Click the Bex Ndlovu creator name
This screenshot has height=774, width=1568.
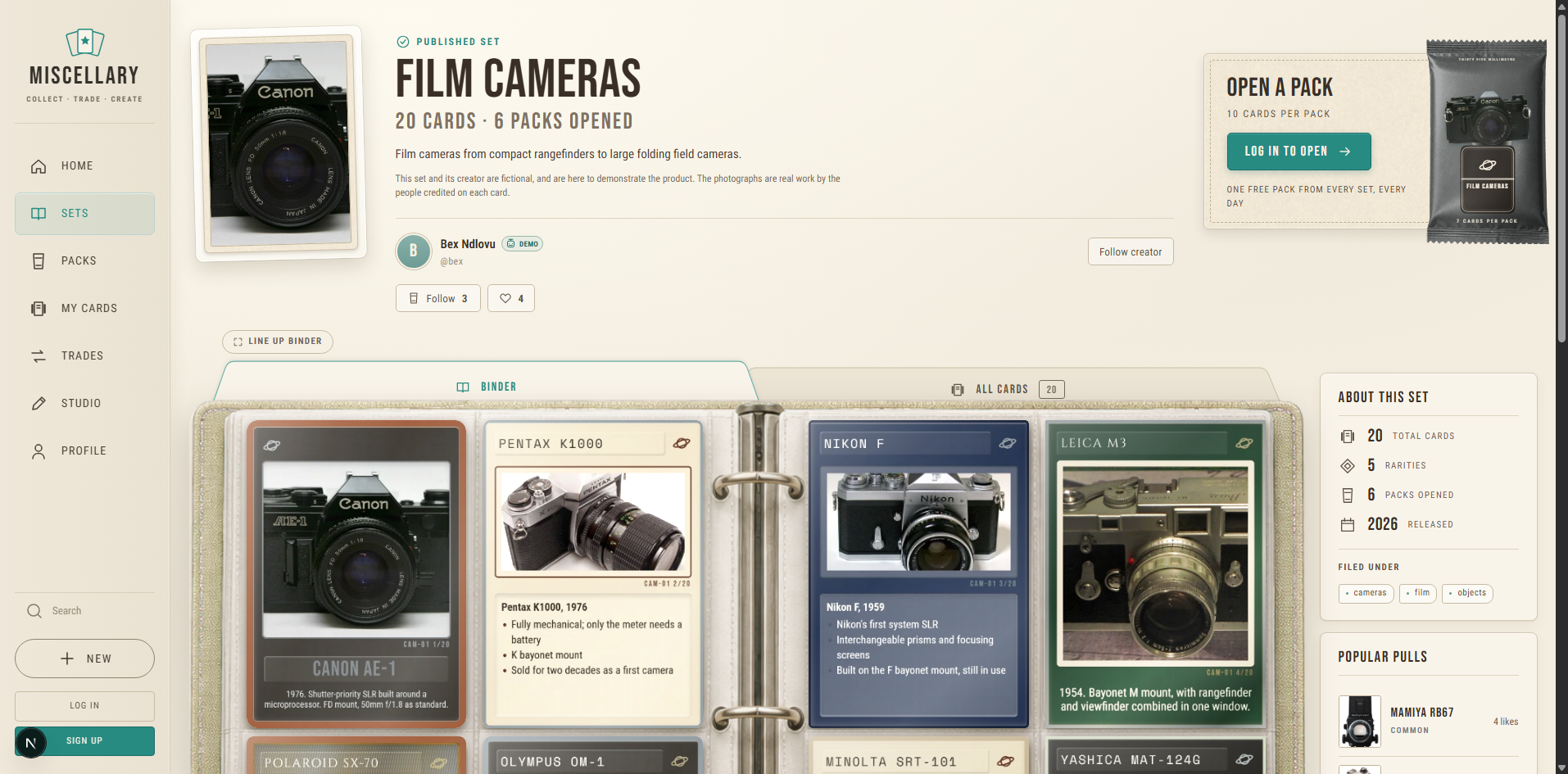click(x=468, y=244)
